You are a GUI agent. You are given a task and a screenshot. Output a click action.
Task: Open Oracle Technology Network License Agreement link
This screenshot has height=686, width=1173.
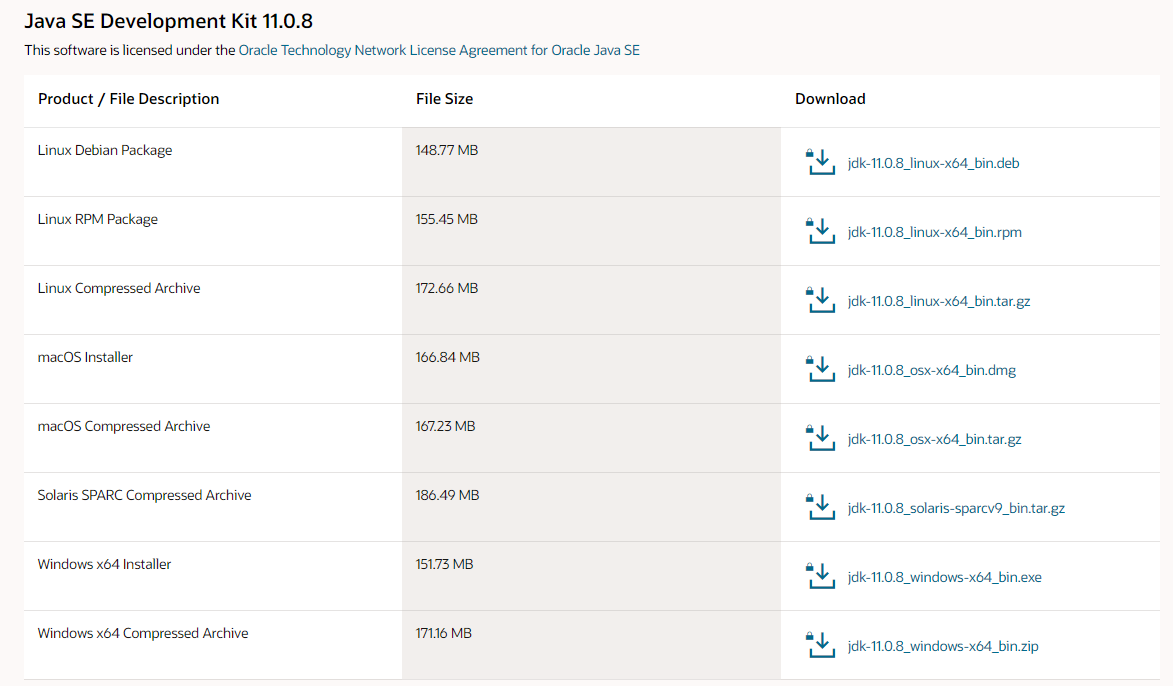coord(439,50)
